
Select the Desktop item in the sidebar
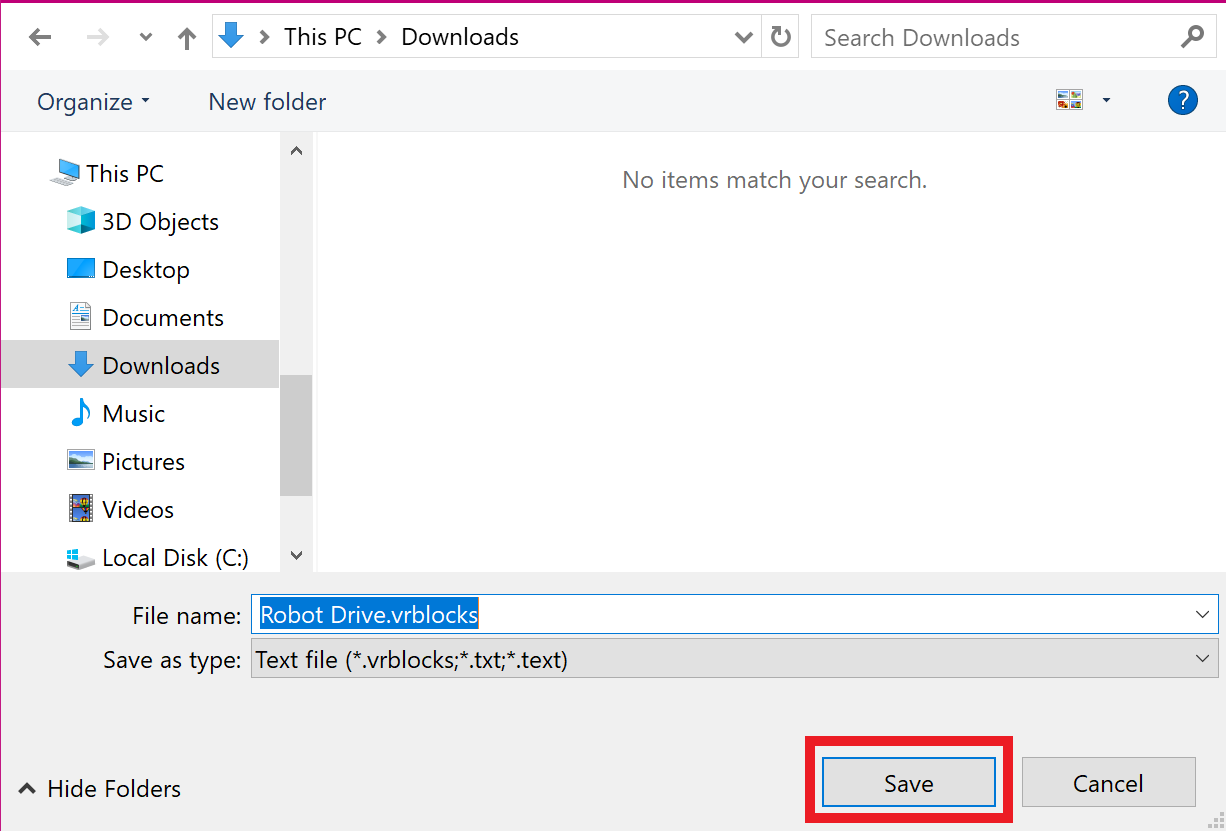click(x=146, y=269)
